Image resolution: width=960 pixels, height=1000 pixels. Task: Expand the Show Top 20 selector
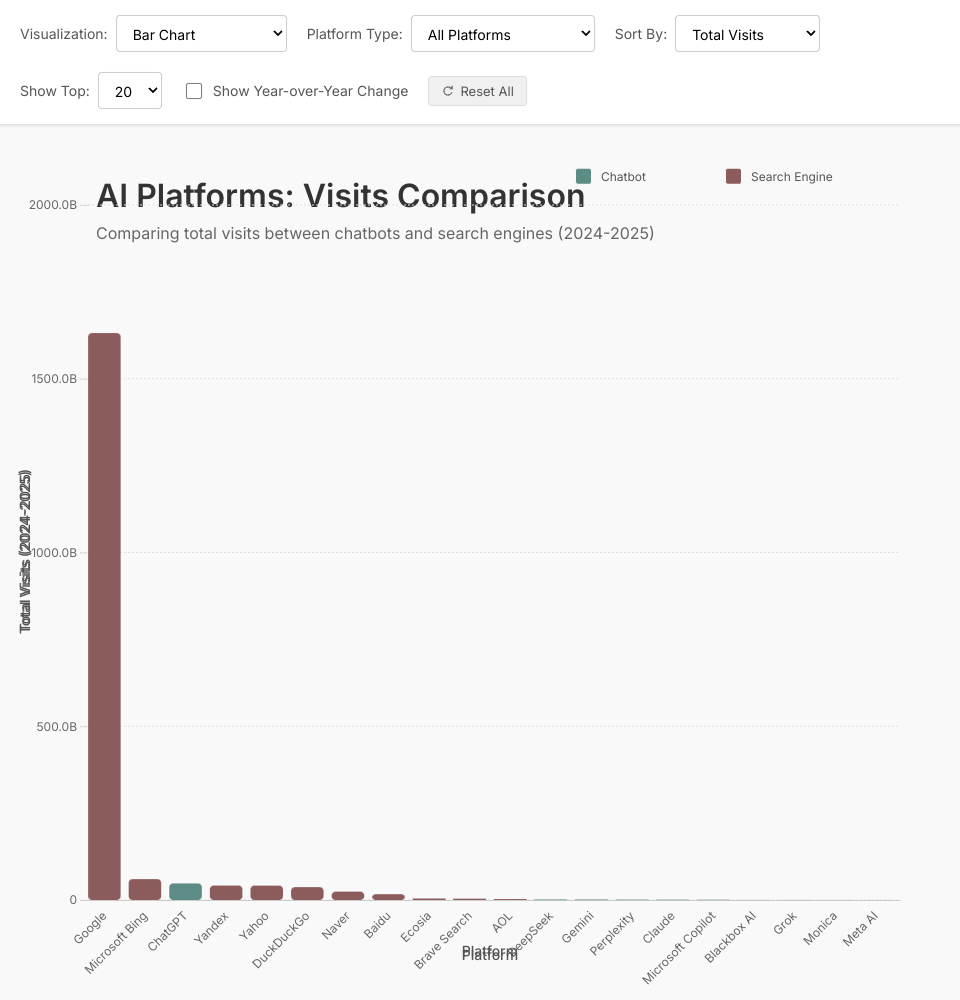pos(129,91)
